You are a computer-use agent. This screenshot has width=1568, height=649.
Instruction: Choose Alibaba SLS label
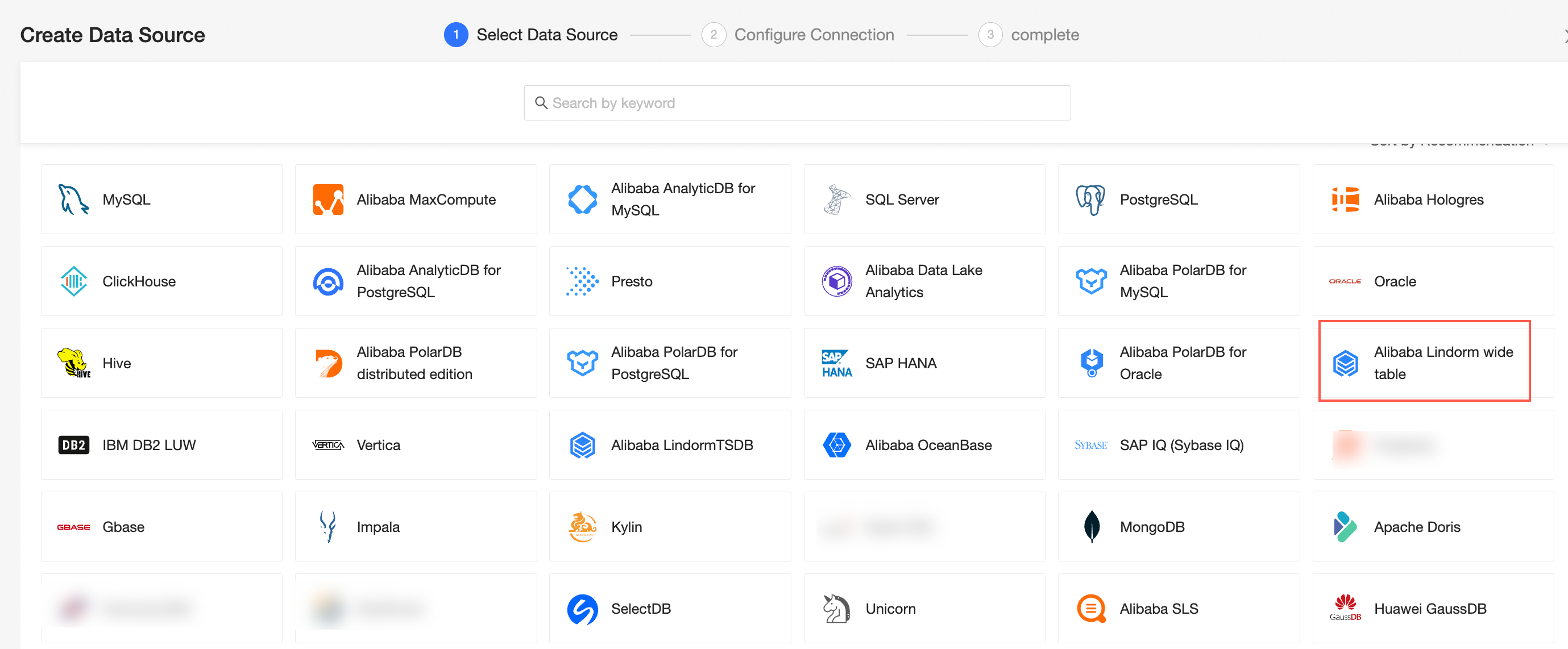pos(1159,609)
